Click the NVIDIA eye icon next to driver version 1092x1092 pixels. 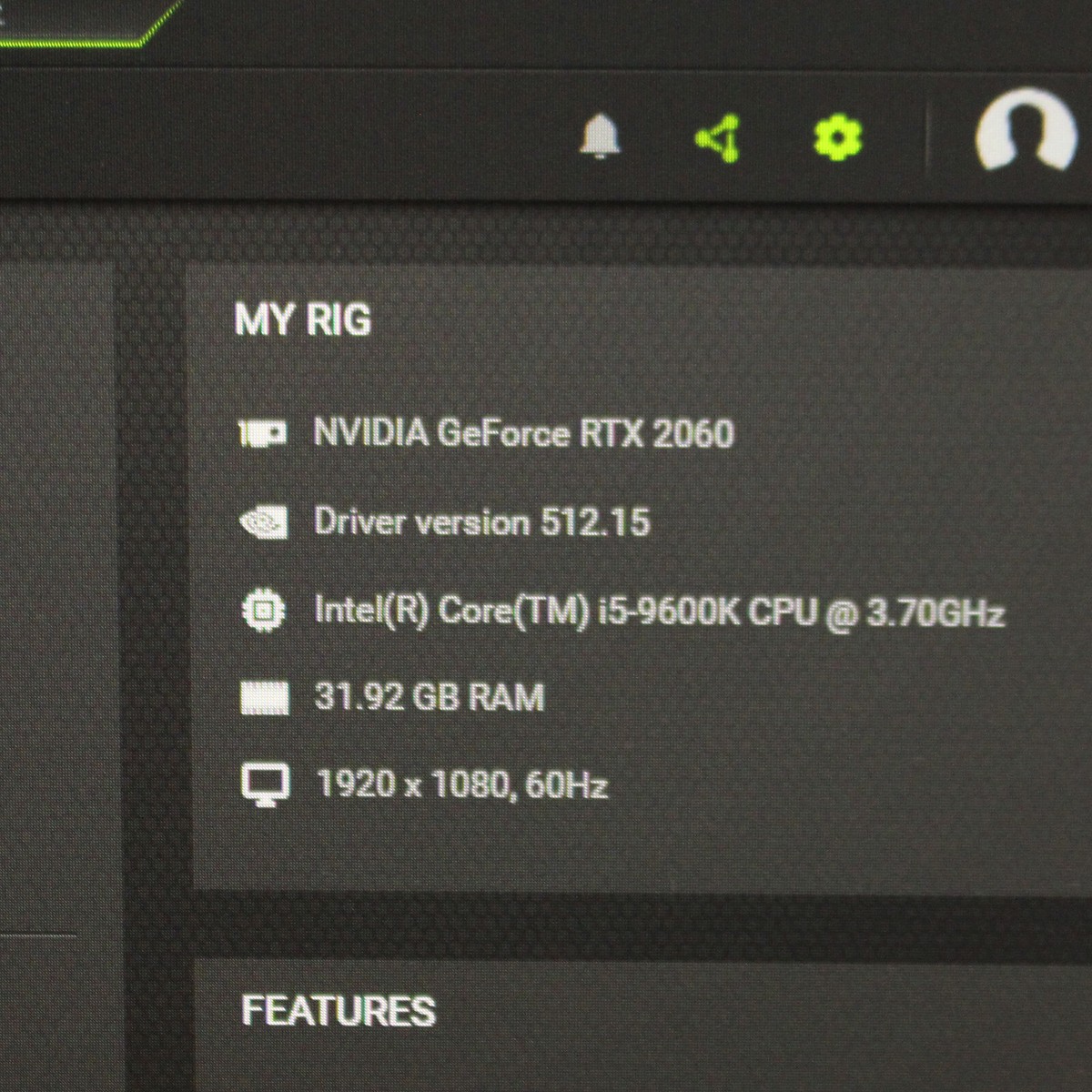point(263,521)
